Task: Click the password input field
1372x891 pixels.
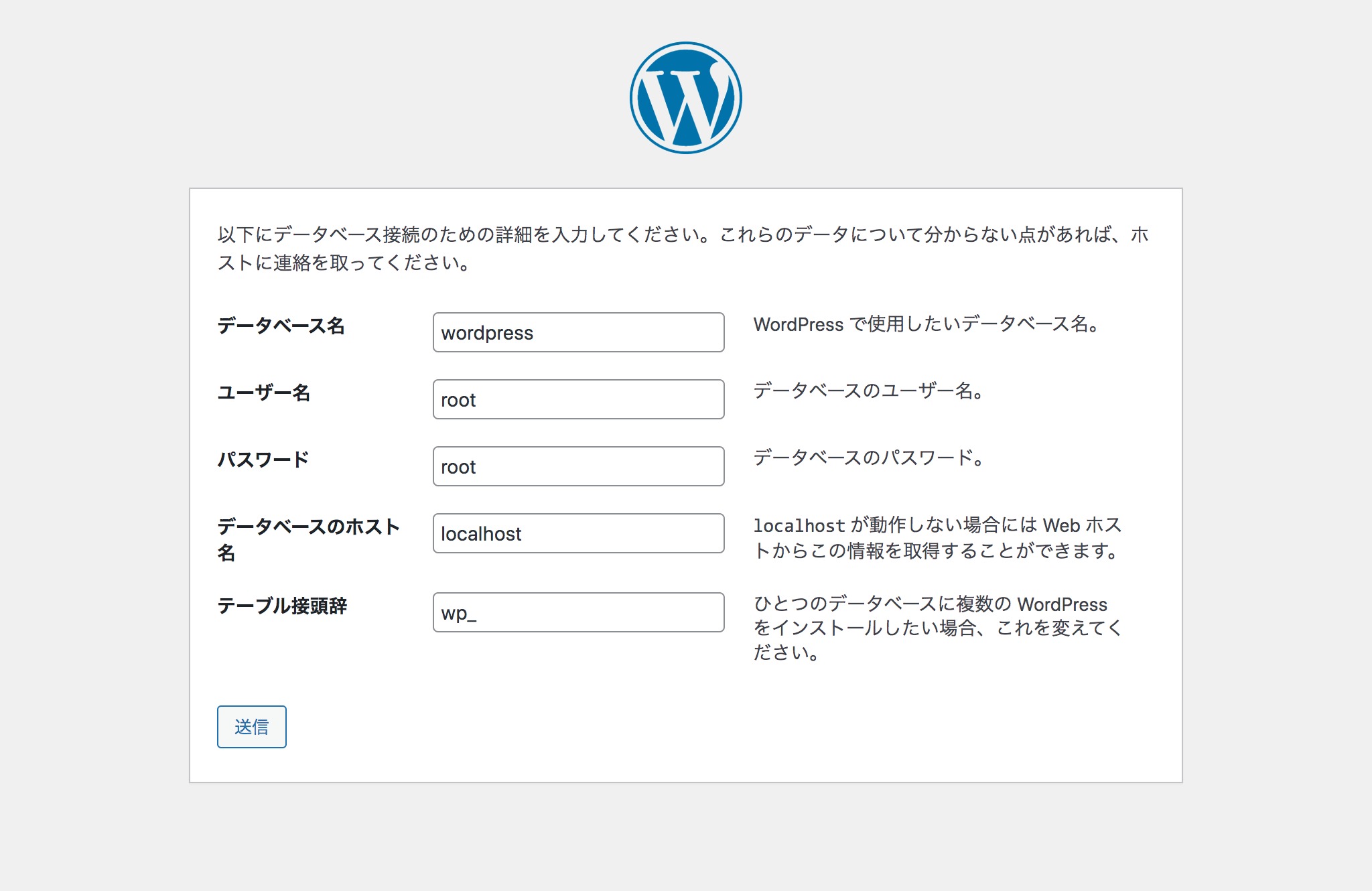Action: pos(578,466)
